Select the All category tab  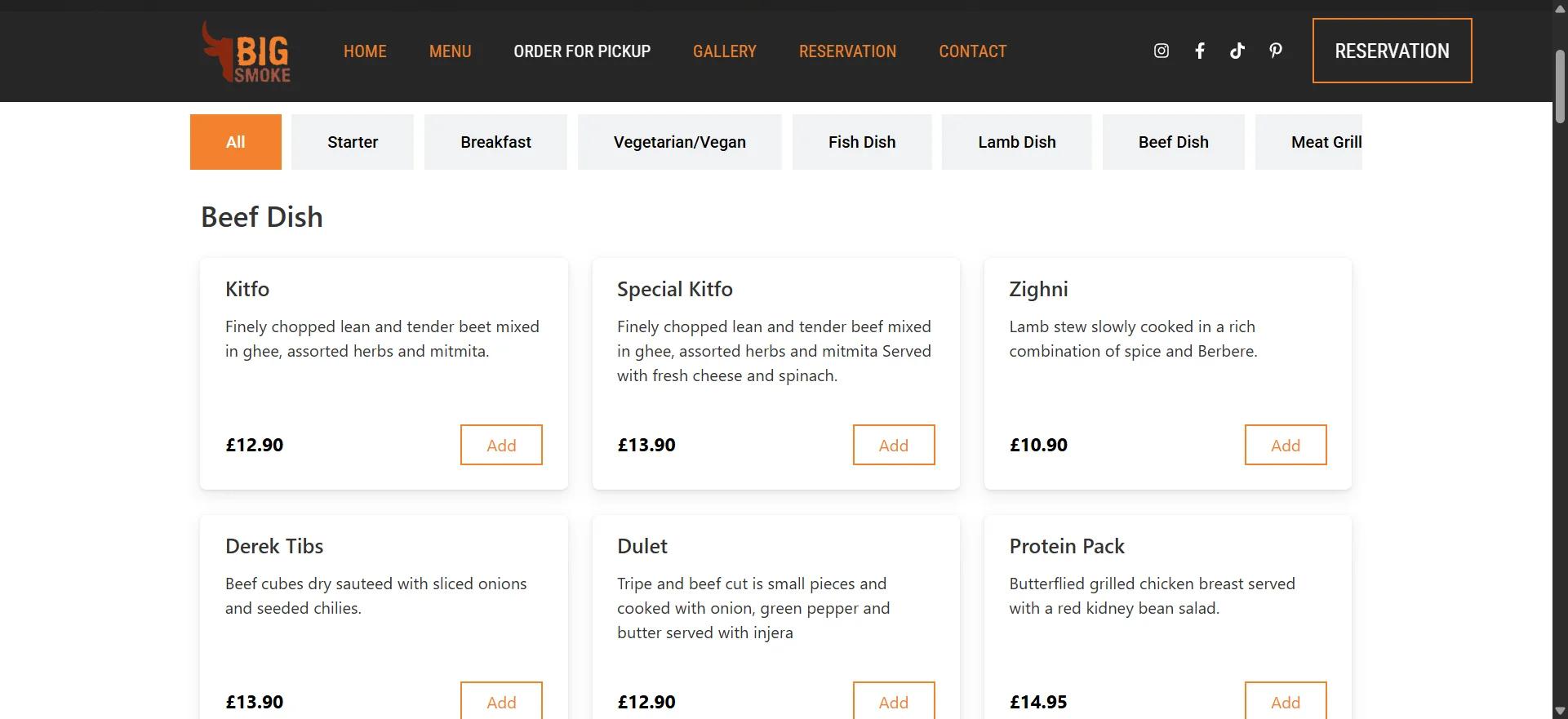pos(236,142)
